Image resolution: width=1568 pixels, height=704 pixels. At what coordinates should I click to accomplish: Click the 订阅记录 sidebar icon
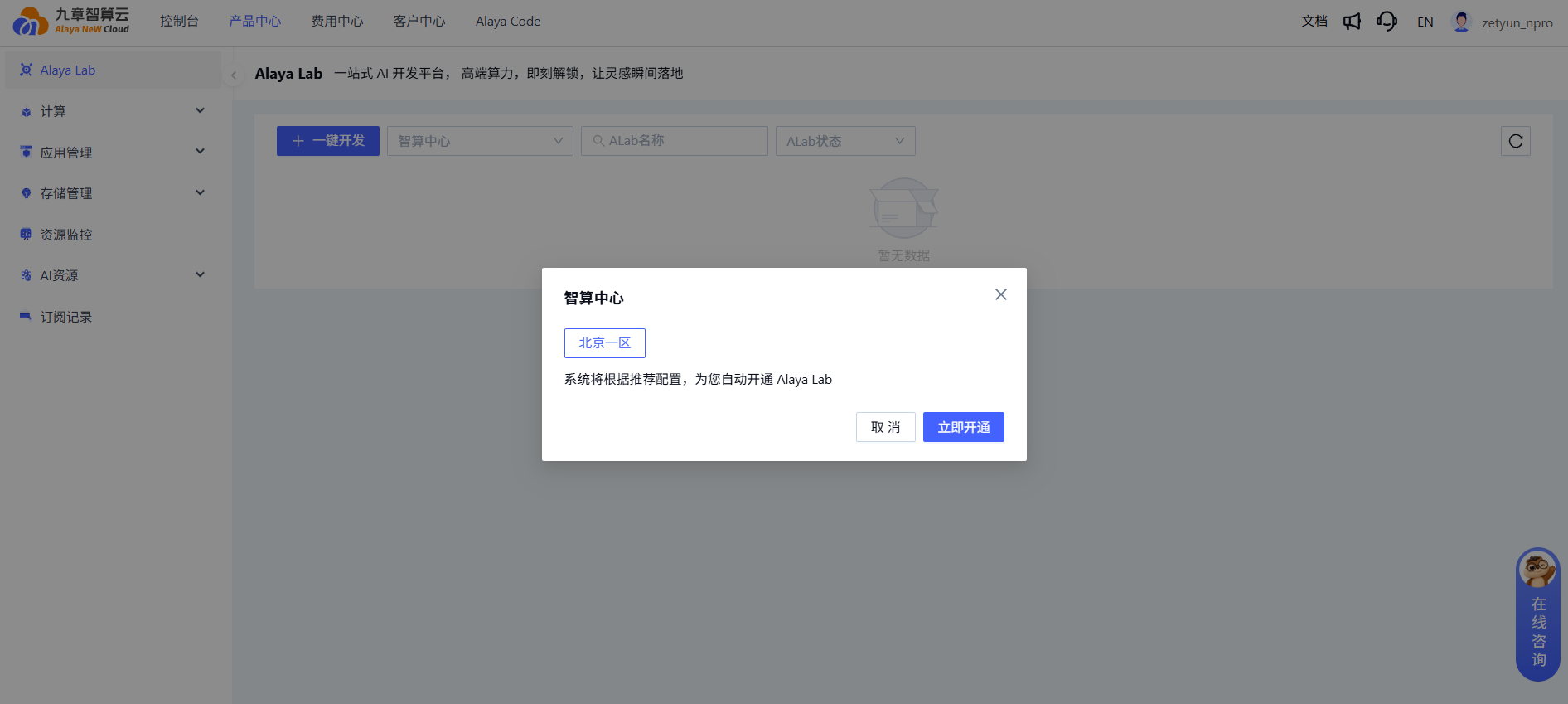pos(27,317)
